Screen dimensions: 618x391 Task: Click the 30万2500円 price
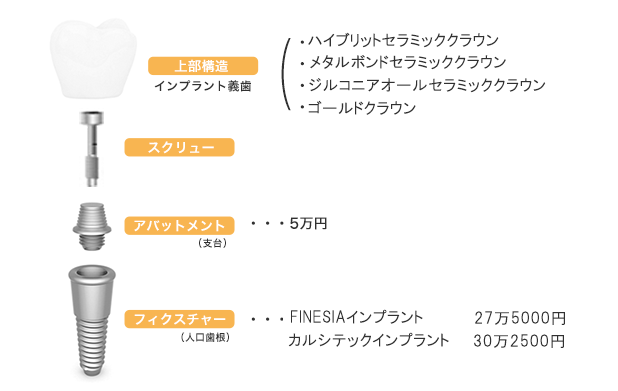pyautogui.click(x=519, y=341)
